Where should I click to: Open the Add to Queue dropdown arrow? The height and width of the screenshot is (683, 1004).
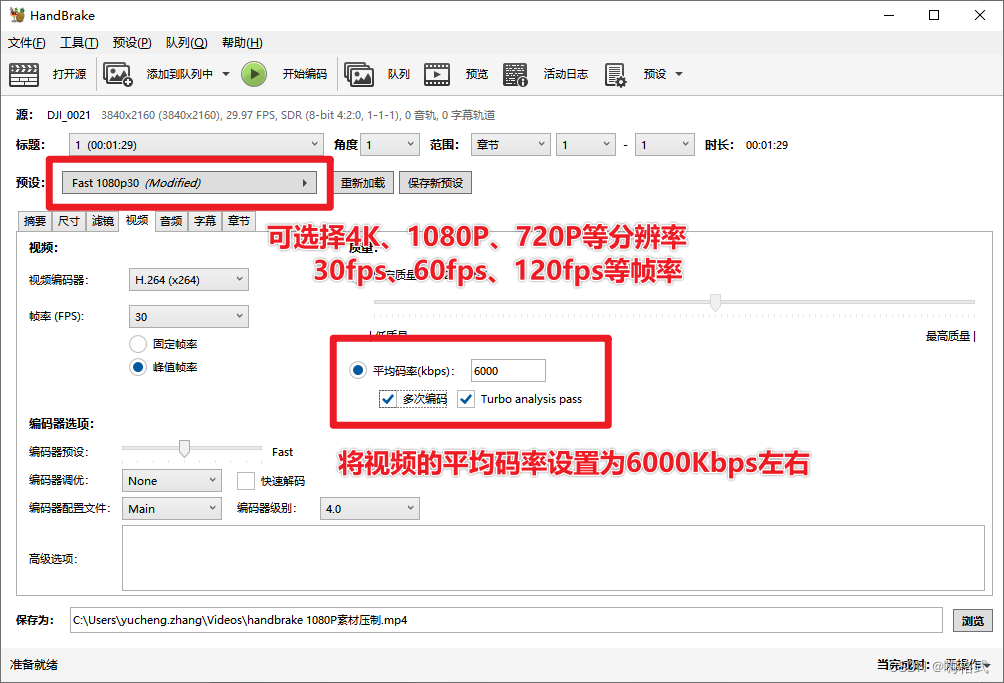pos(226,74)
